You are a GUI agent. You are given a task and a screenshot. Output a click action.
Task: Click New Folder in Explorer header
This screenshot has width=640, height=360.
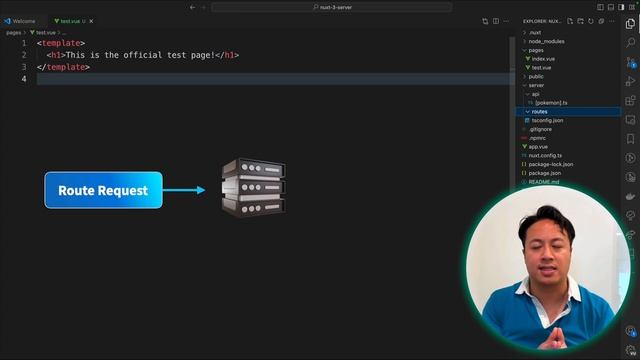(x=580, y=21)
